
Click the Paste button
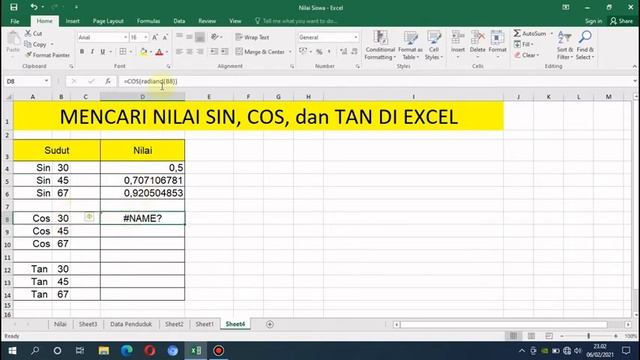pyautogui.click(x=13, y=42)
